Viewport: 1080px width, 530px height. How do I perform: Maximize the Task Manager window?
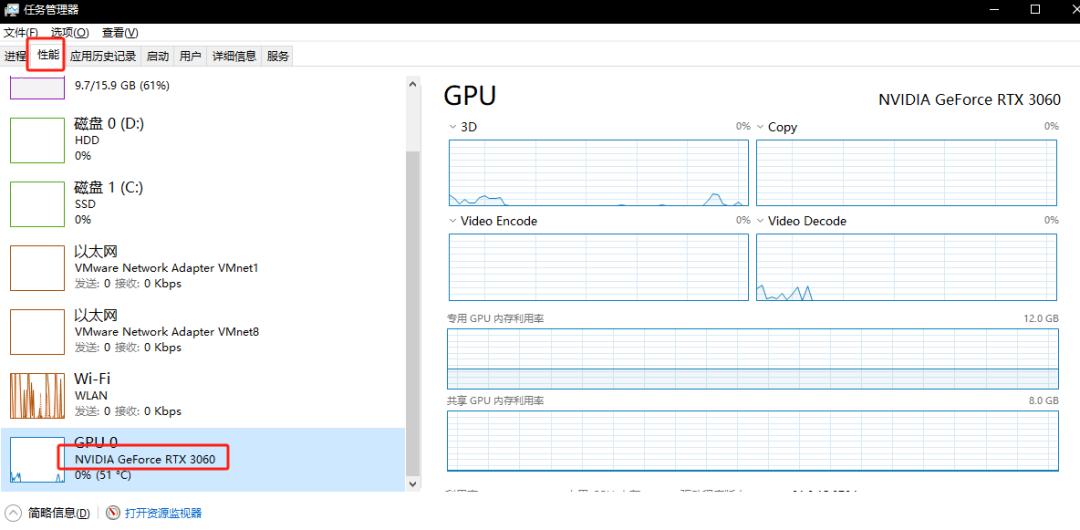pos(1035,10)
